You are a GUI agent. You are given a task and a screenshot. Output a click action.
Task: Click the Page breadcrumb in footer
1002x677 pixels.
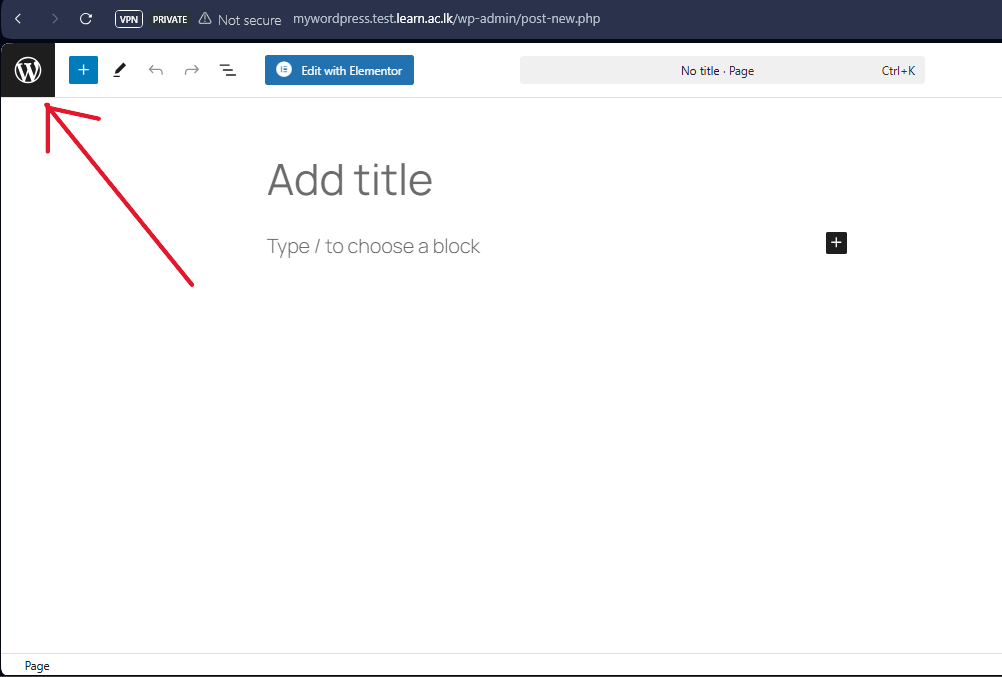(x=37, y=665)
